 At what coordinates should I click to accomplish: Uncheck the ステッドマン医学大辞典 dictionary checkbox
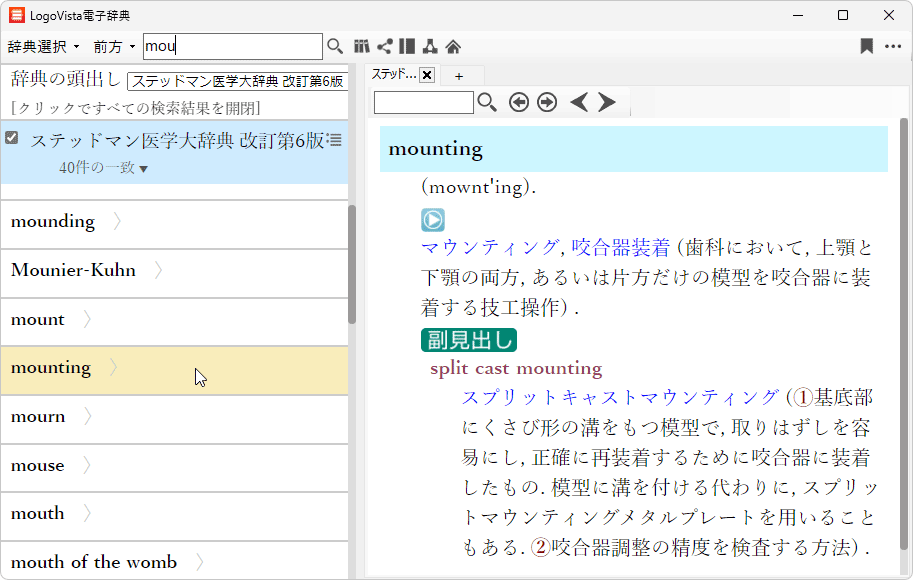[12, 138]
